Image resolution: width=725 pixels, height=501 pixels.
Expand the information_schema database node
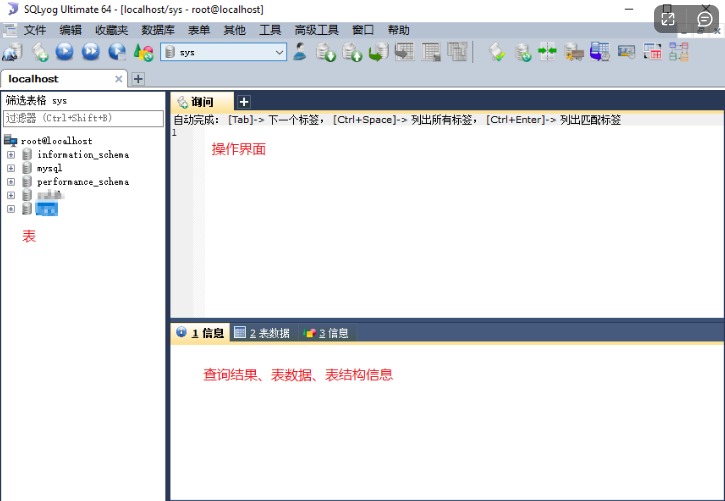(x=11, y=154)
